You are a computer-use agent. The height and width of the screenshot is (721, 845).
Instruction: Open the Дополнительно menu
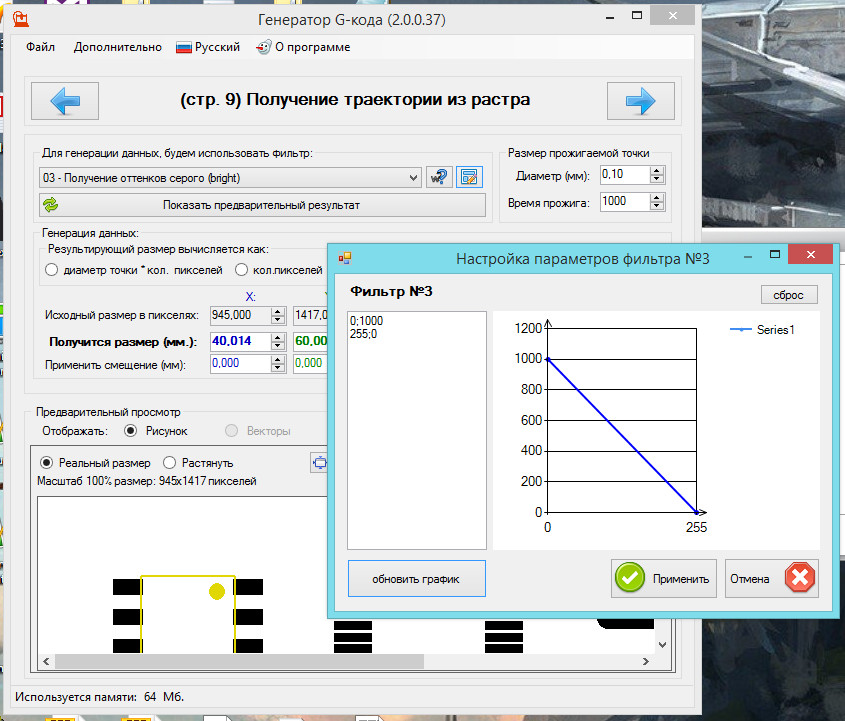pos(117,47)
